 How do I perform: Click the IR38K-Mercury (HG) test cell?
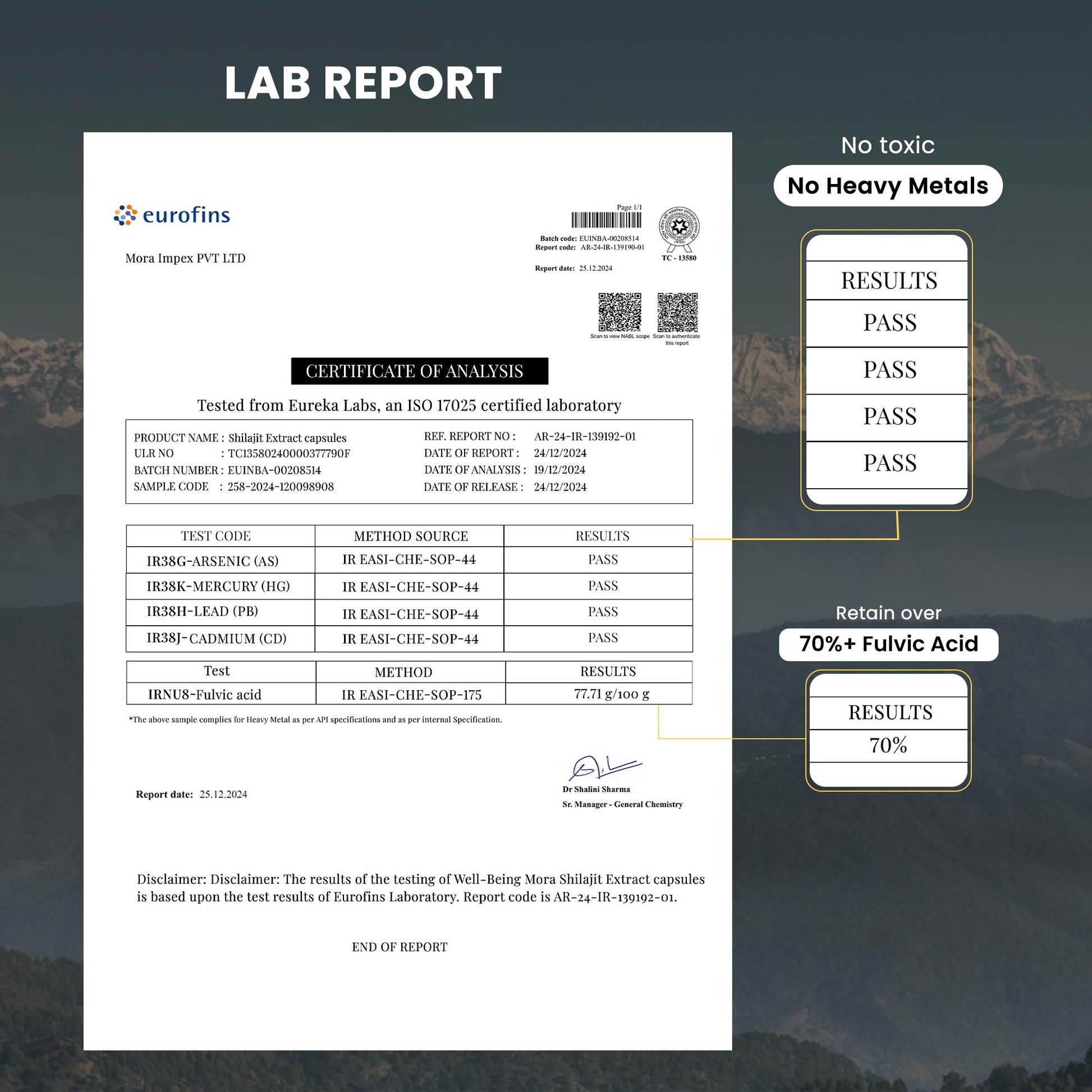218,586
